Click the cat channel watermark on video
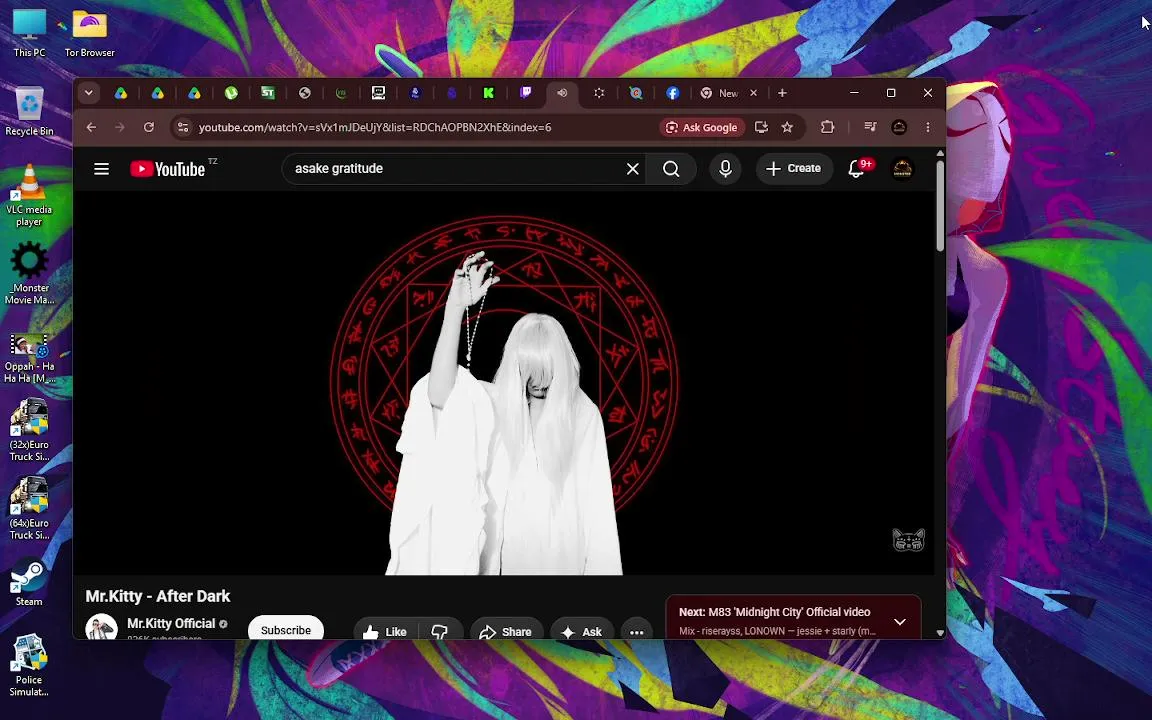1152x720 pixels. tap(908, 540)
